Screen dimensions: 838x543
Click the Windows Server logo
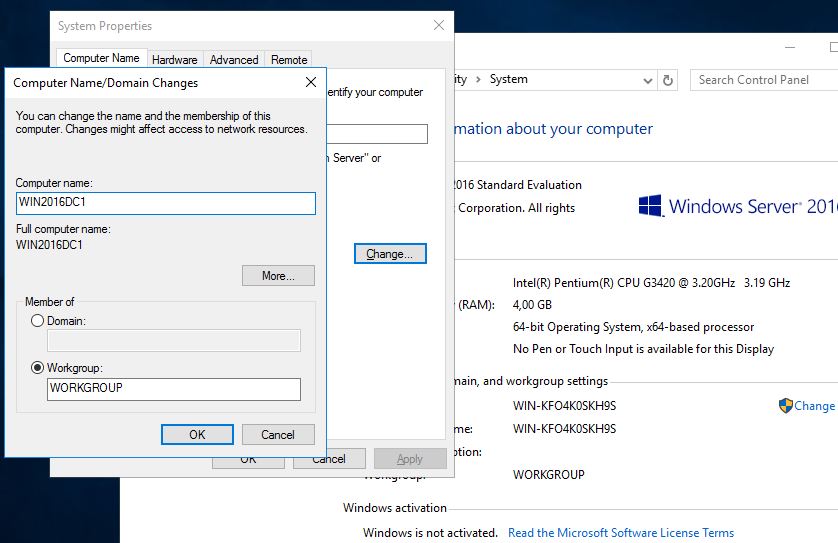click(738, 206)
